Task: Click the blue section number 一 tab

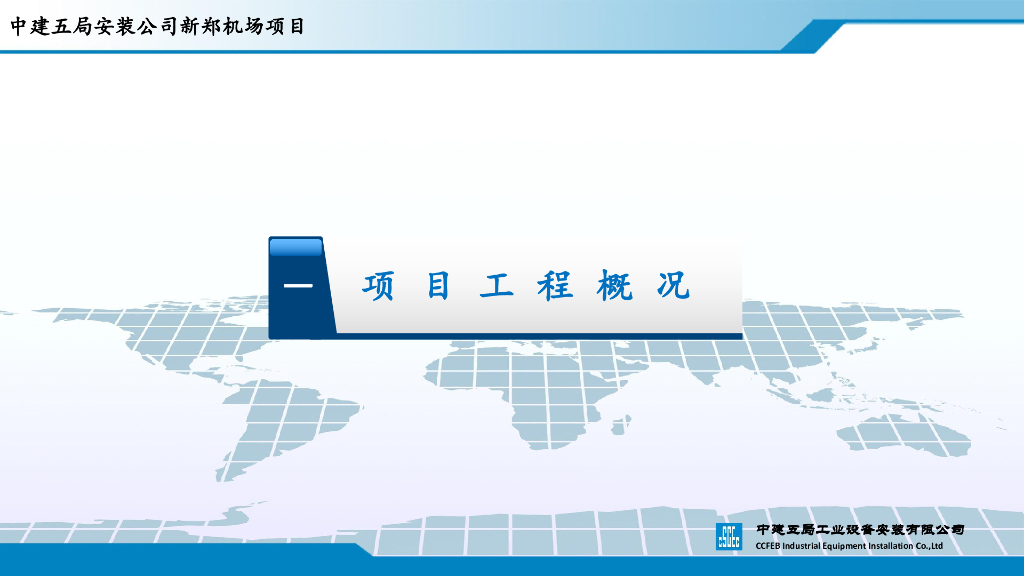Action: tap(302, 287)
